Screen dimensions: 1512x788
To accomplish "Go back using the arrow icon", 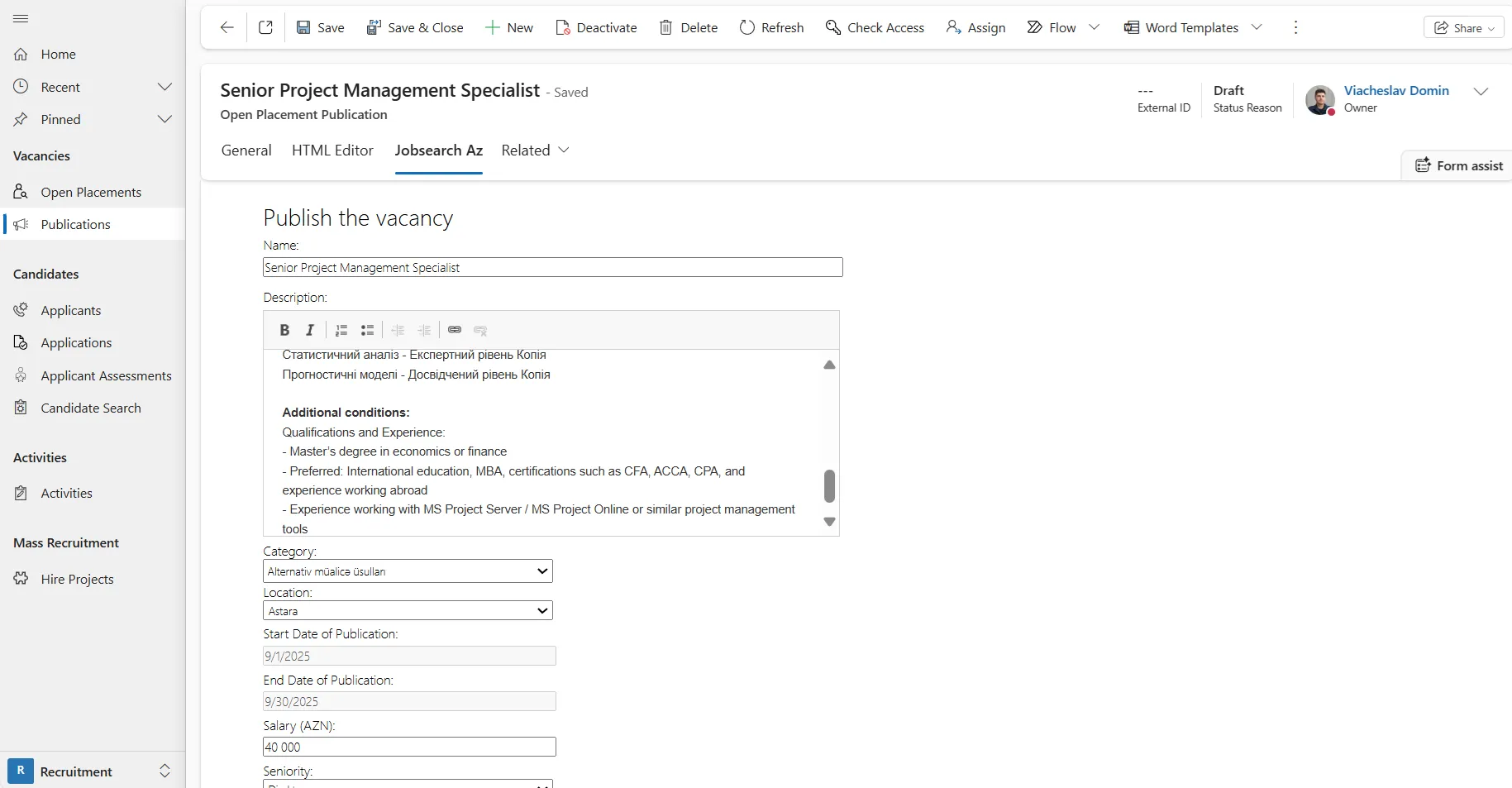I will pyautogui.click(x=227, y=27).
